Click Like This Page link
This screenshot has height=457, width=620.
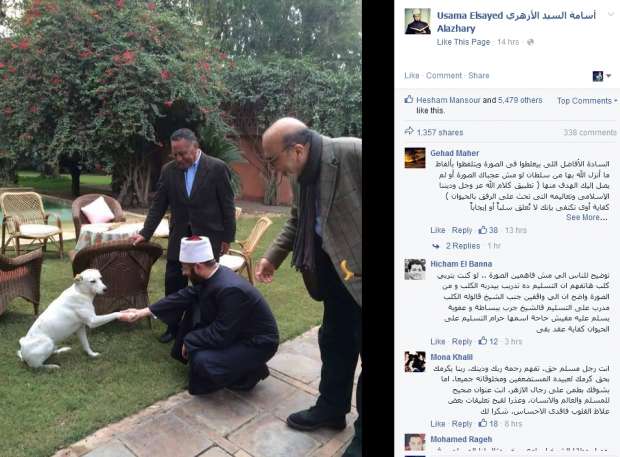point(463,42)
